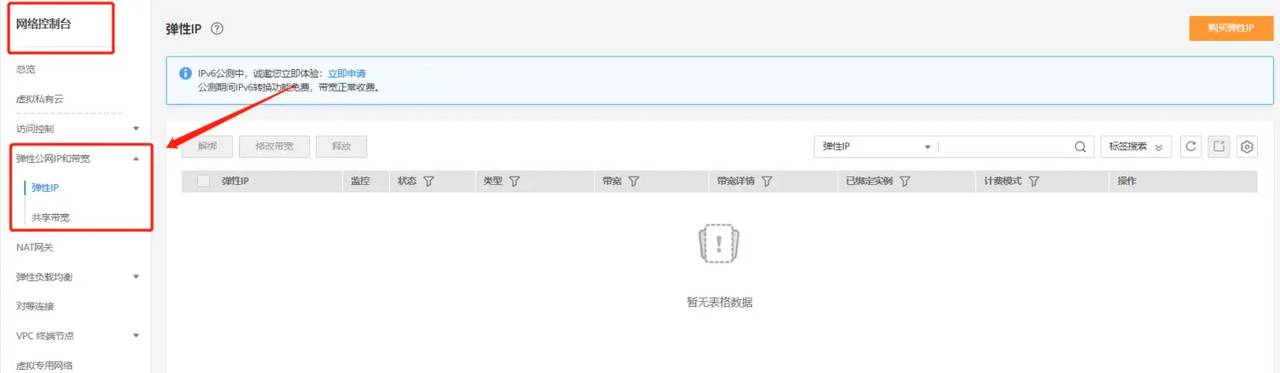
Task: Open NAT网关 in the sidebar
Action: [35, 247]
